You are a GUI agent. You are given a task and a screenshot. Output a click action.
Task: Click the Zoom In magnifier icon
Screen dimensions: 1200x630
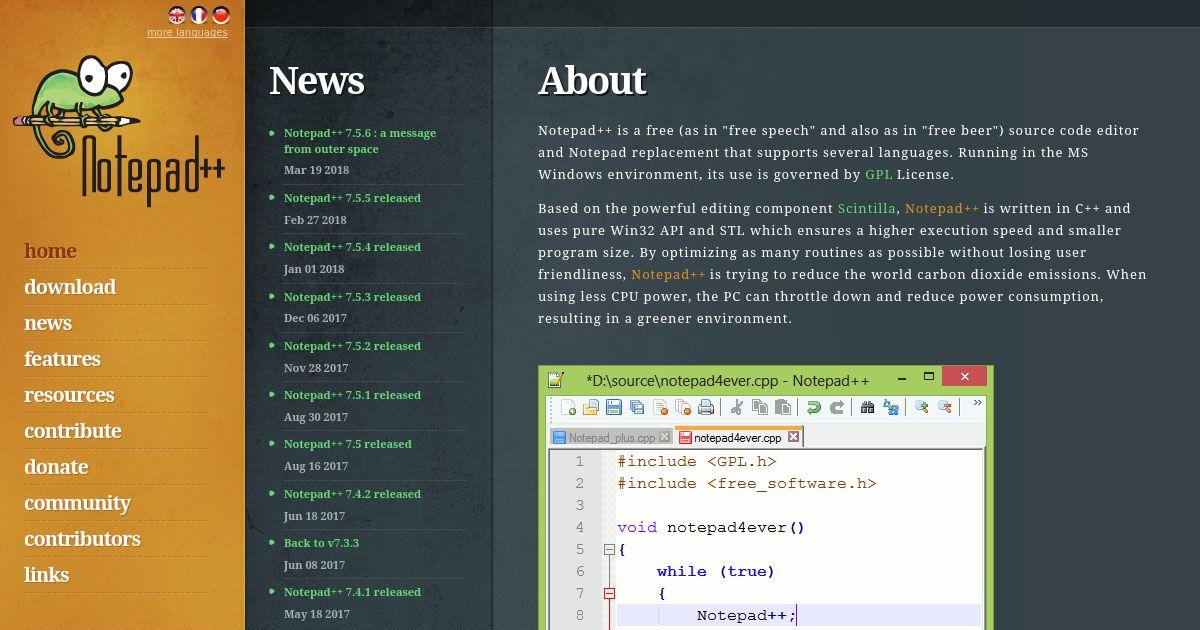point(922,406)
